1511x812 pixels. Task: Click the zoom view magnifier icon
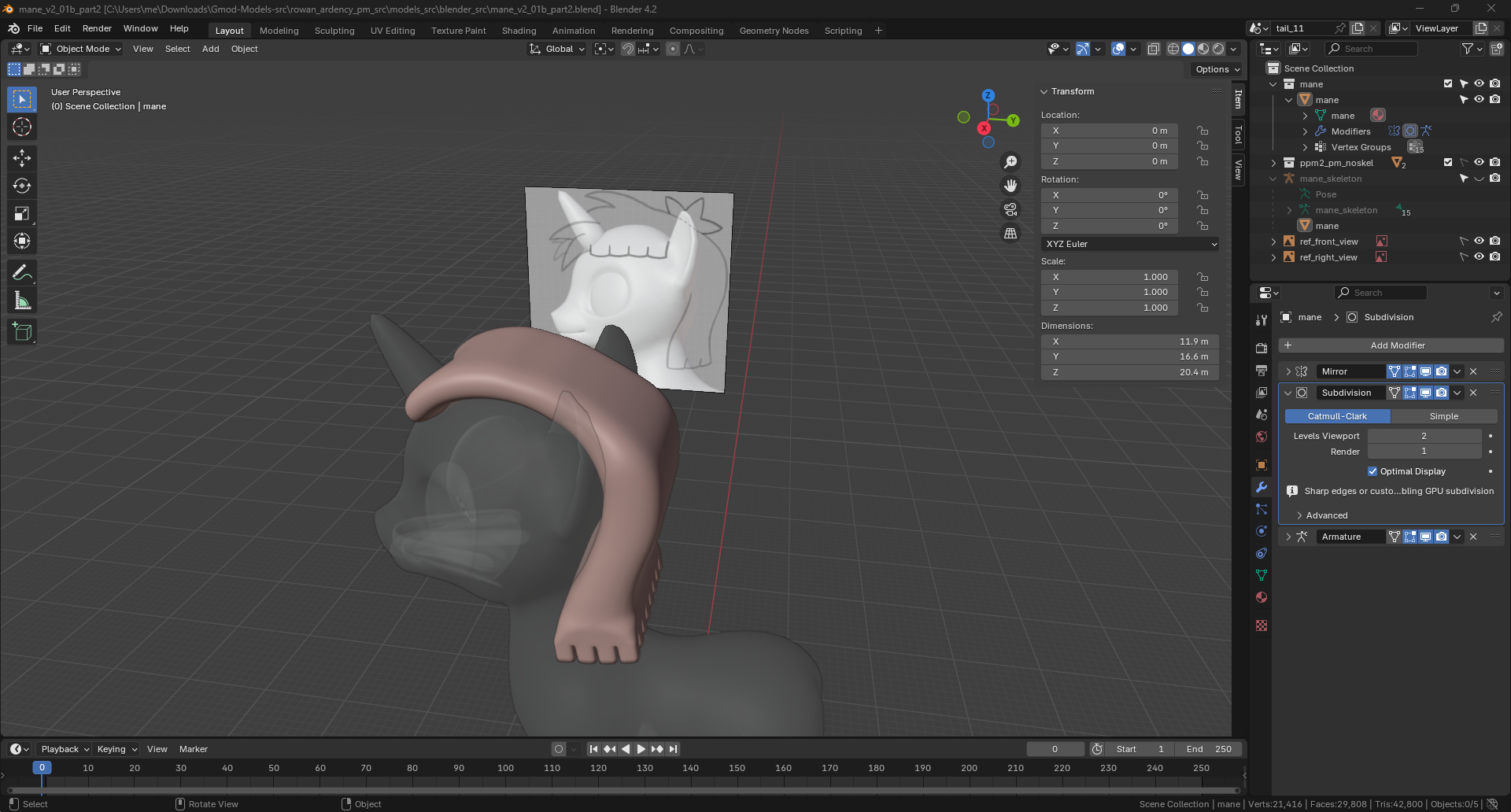pos(1010,162)
